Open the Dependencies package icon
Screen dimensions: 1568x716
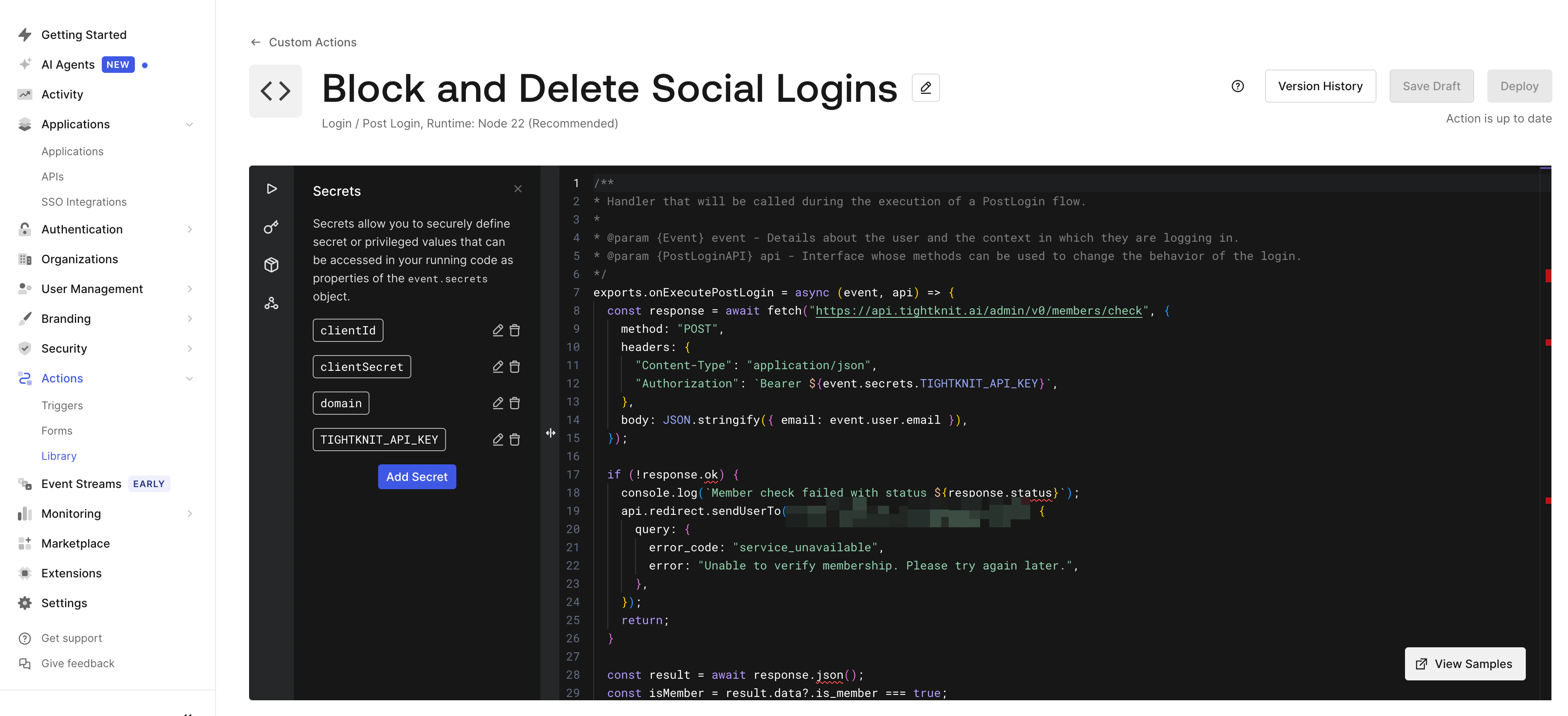(x=271, y=264)
